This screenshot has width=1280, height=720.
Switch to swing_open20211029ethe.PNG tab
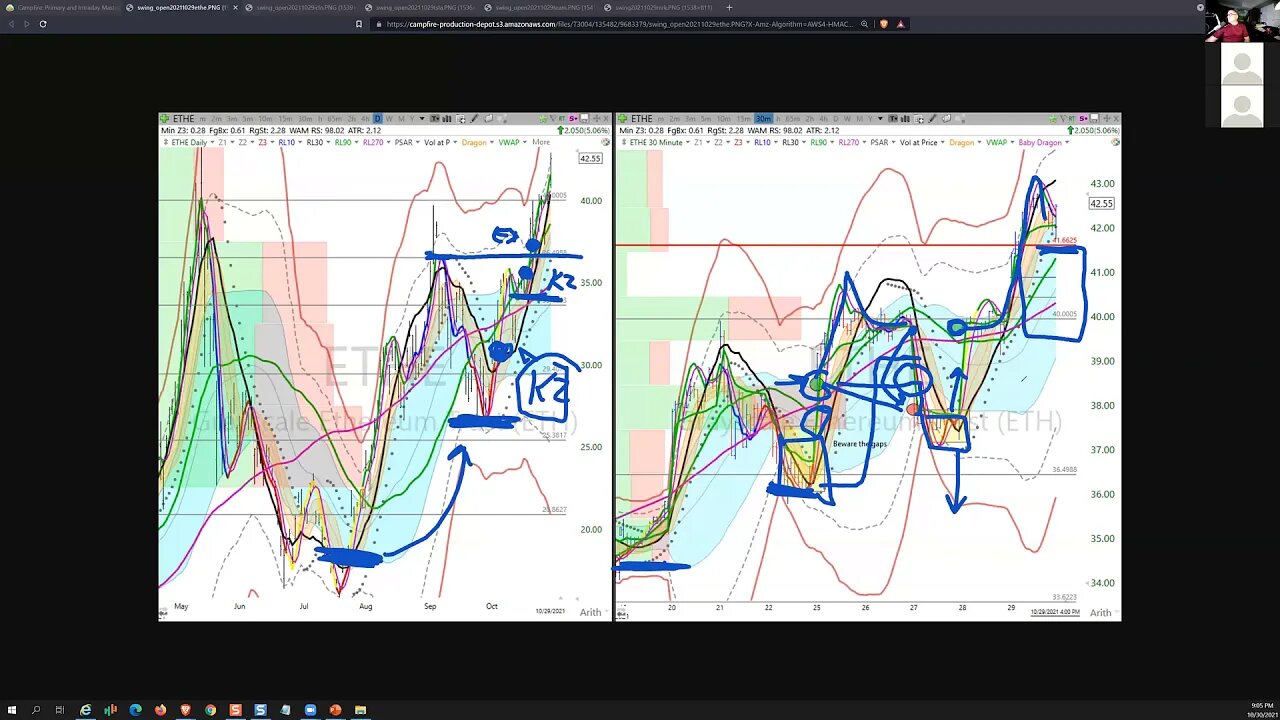click(182, 7)
